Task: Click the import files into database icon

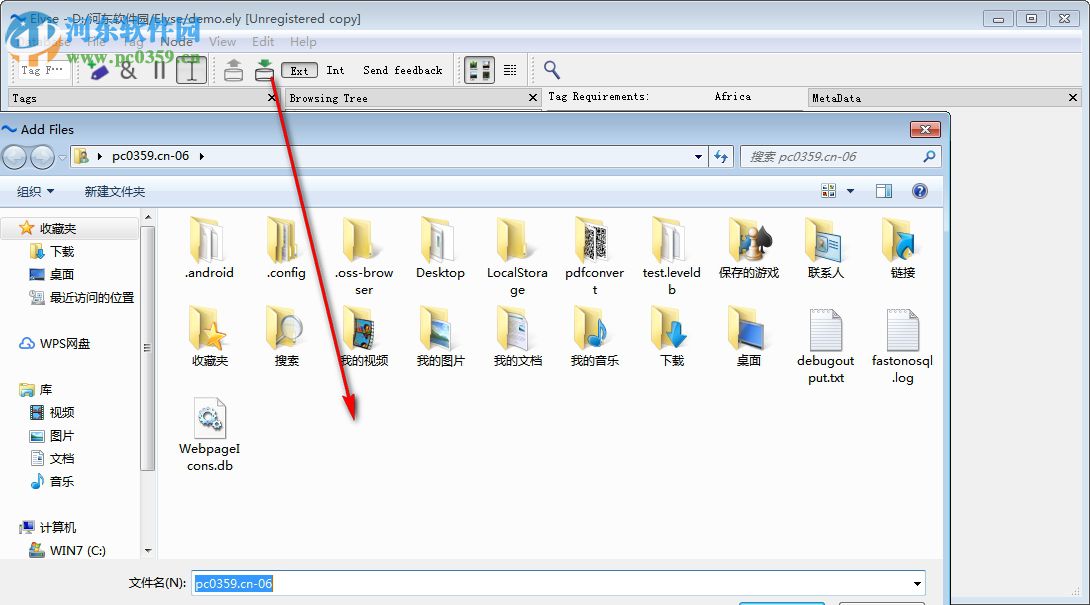Action: click(264, 70)
